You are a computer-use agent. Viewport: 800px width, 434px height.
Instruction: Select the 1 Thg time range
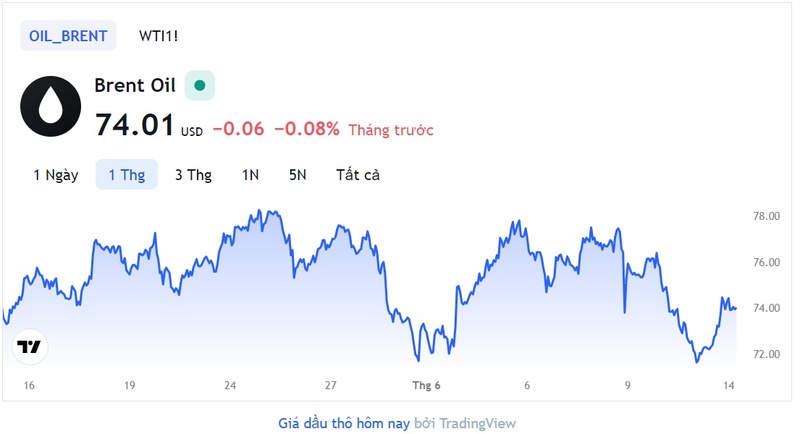pos(127,175)
